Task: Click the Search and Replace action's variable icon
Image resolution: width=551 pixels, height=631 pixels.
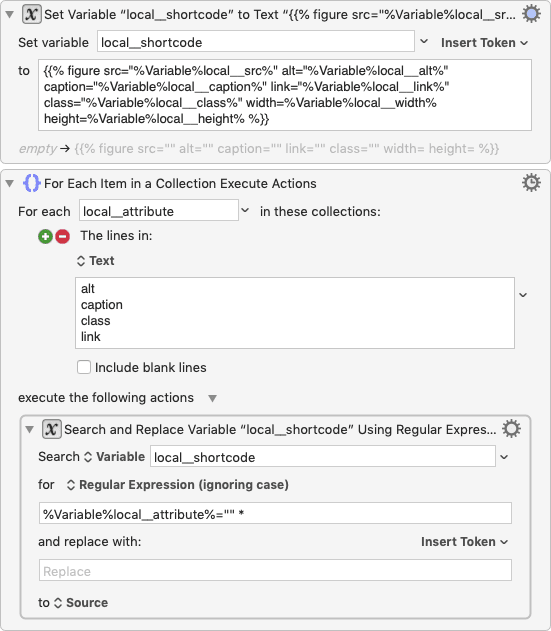Action: [x=52, y=429]
